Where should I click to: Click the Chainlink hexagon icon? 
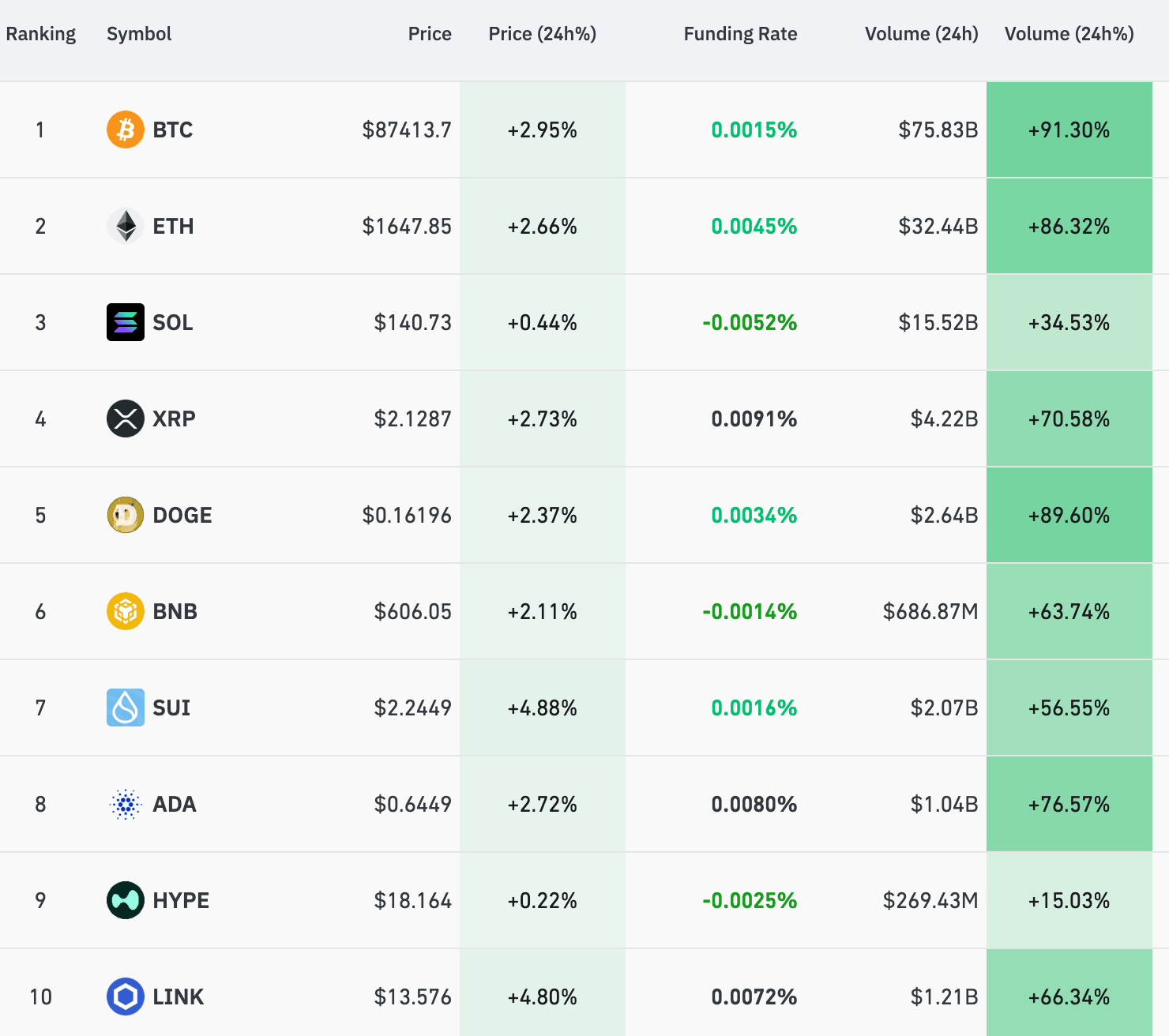coord(125,997)
